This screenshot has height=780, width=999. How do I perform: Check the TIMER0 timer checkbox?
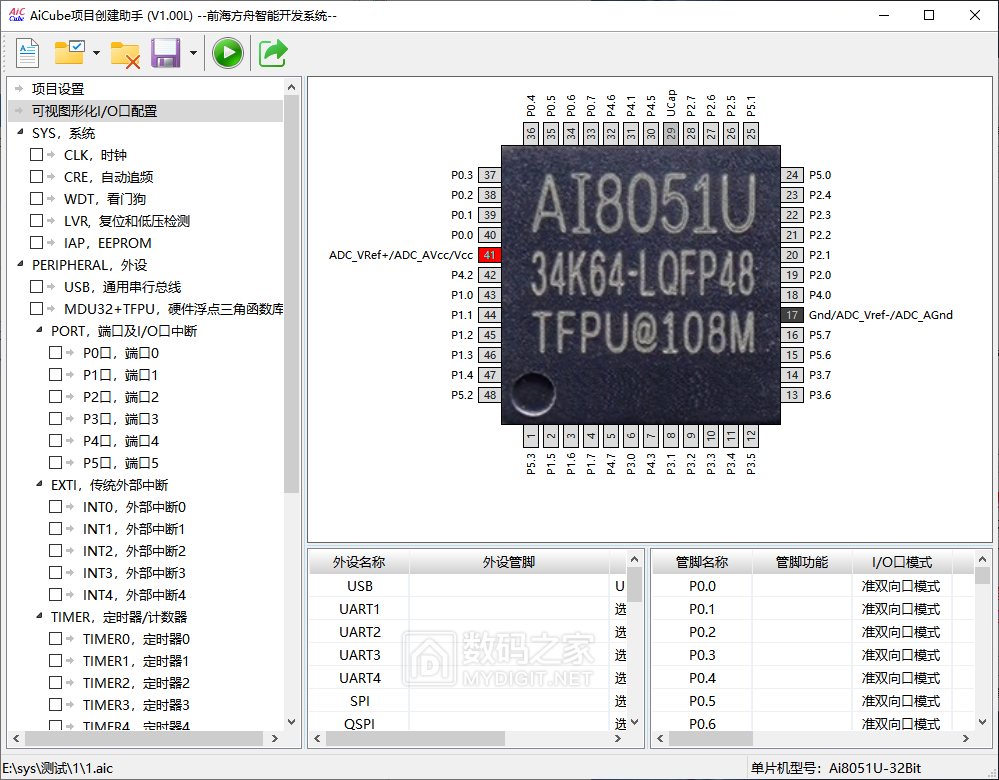(56, 639)
